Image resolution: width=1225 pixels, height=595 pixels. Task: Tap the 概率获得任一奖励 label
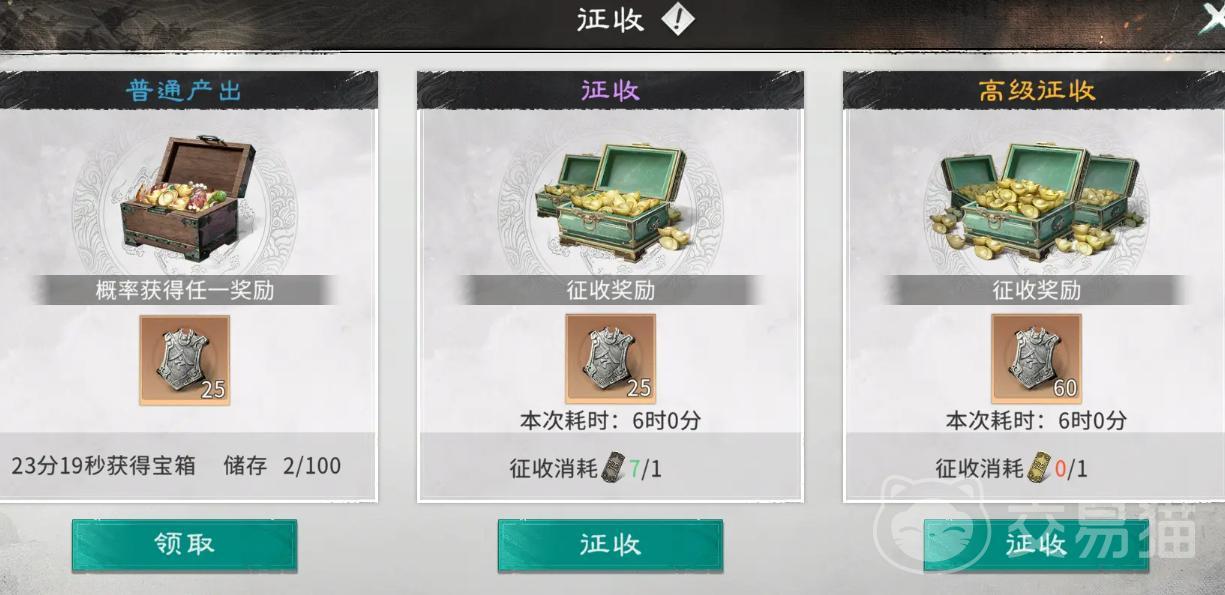(x=185, y=291)
